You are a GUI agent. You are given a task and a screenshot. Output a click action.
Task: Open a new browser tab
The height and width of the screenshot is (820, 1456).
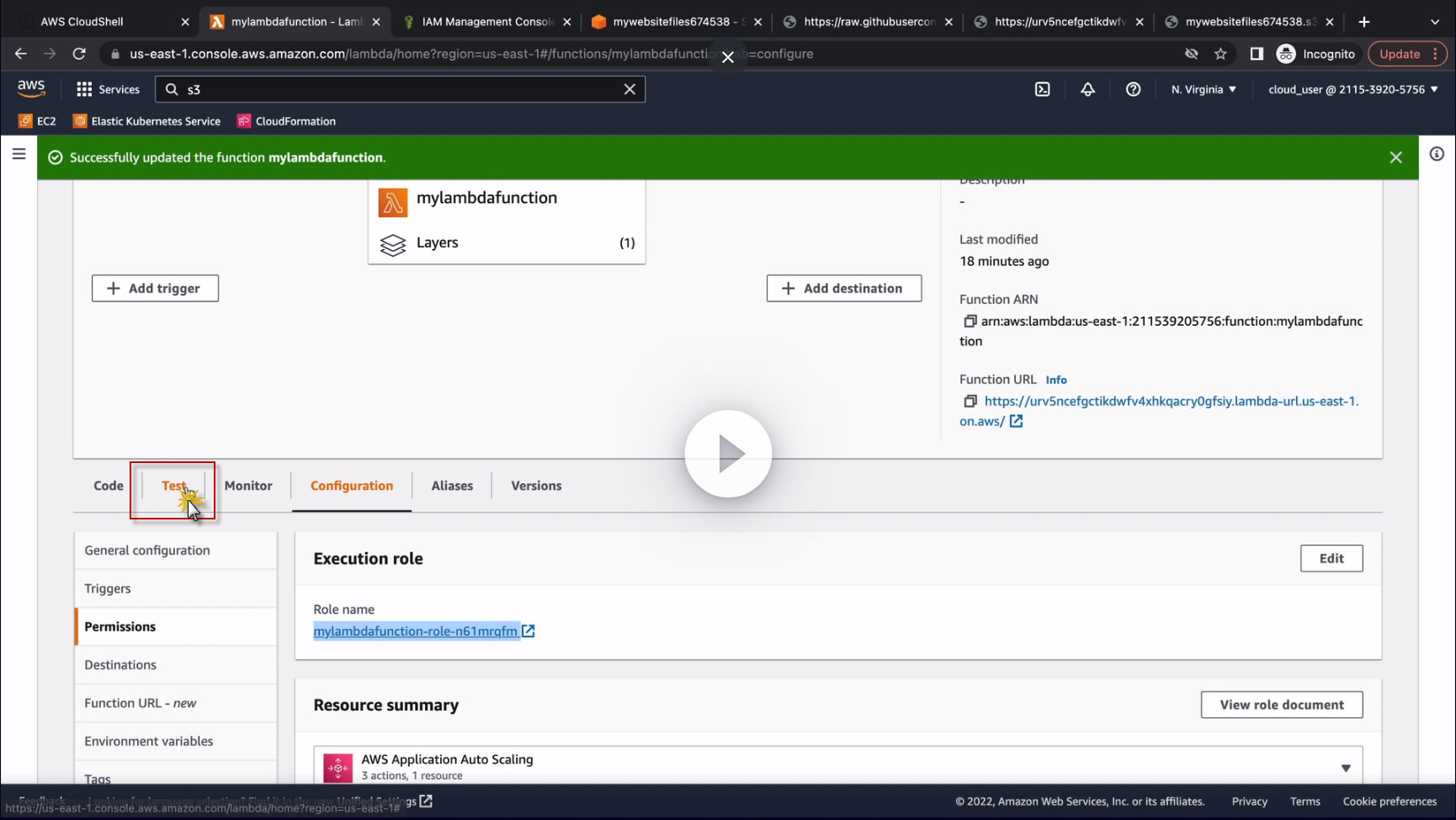(x=1364, y=22)
